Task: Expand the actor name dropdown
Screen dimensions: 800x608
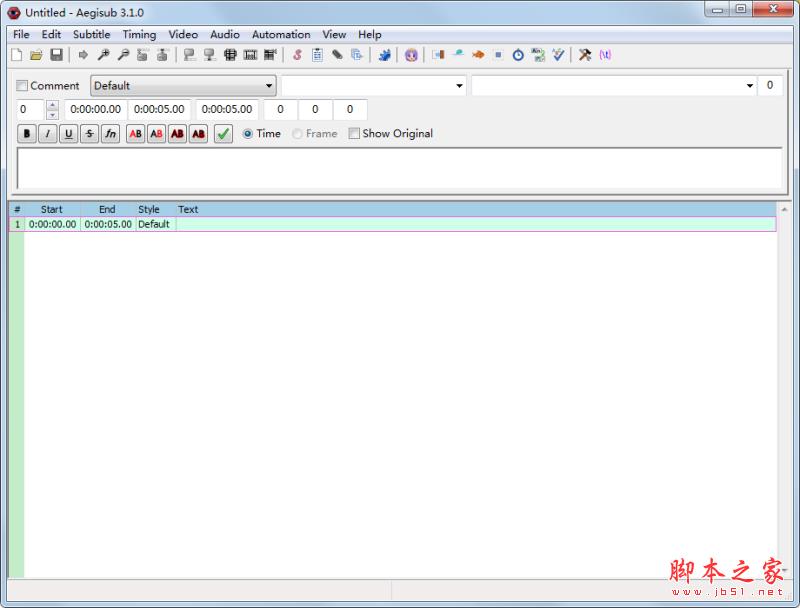Action: click(459, 86)
